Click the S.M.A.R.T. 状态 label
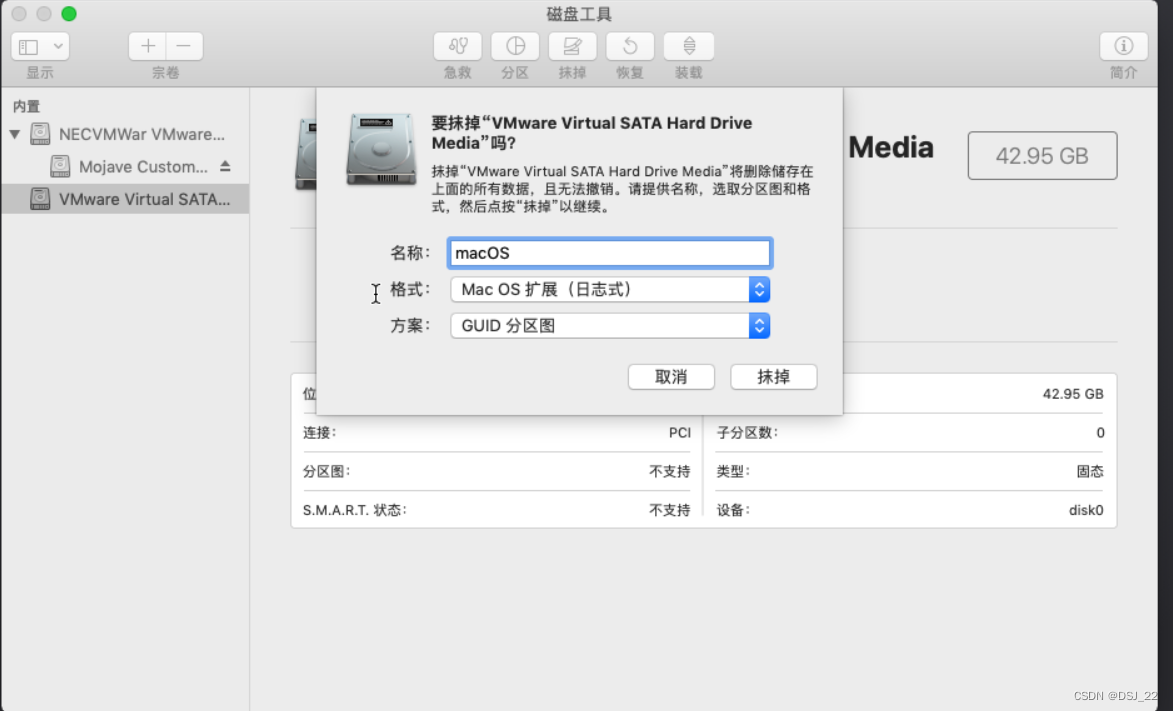 355,510
